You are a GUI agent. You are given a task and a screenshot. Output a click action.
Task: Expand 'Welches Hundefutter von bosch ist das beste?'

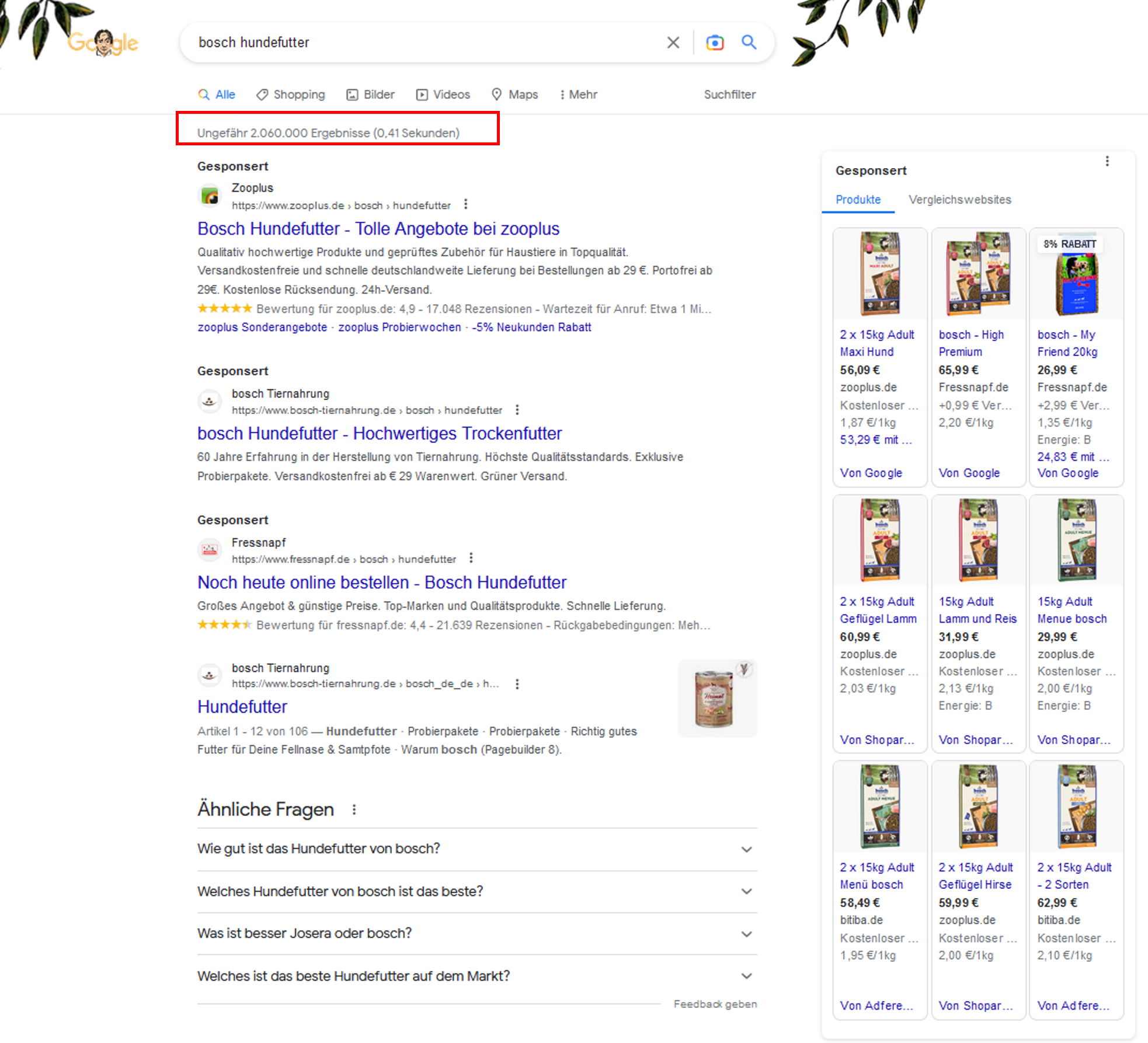(477, 891)
